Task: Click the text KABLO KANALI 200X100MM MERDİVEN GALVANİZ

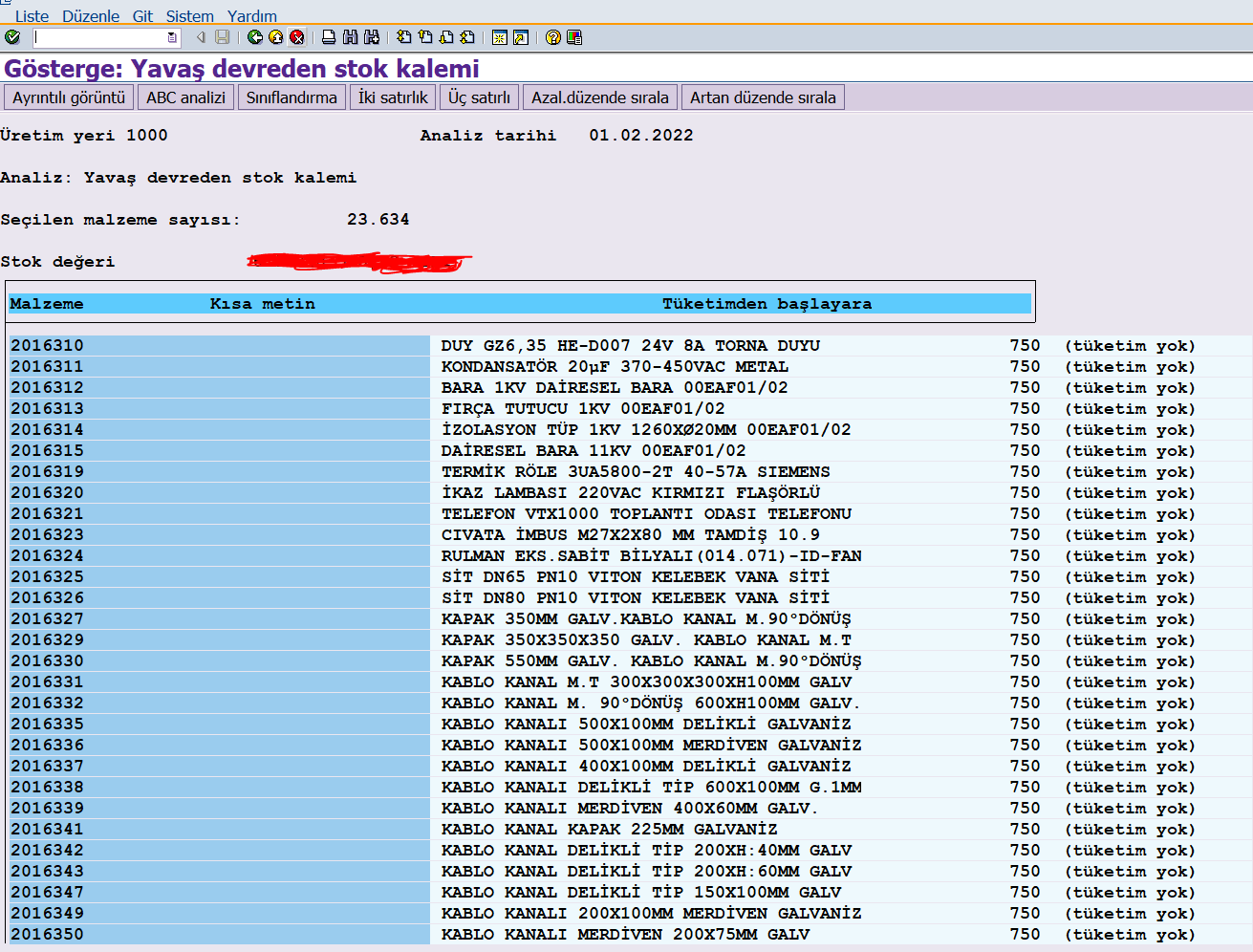Action: click(x=652, y=914)
